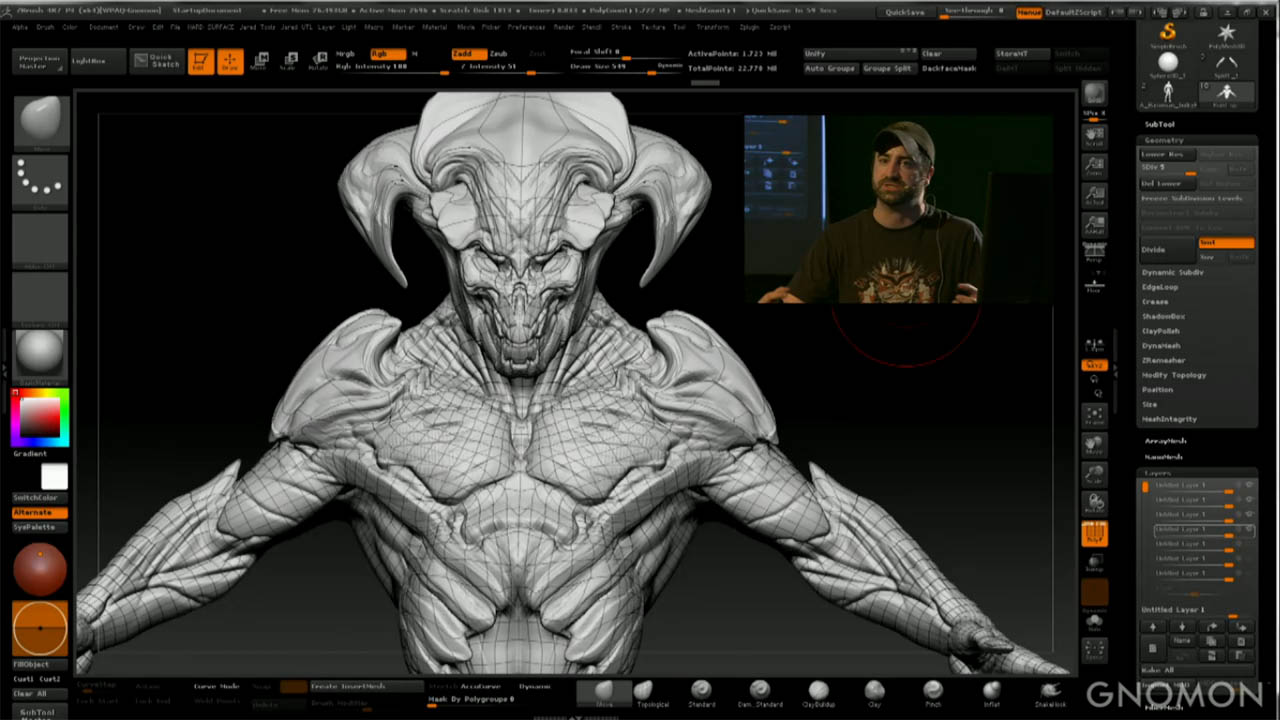This screenshot has width=1280, height=720.
Task: Select the Inflat brush
Action: [x=991, y=693]
